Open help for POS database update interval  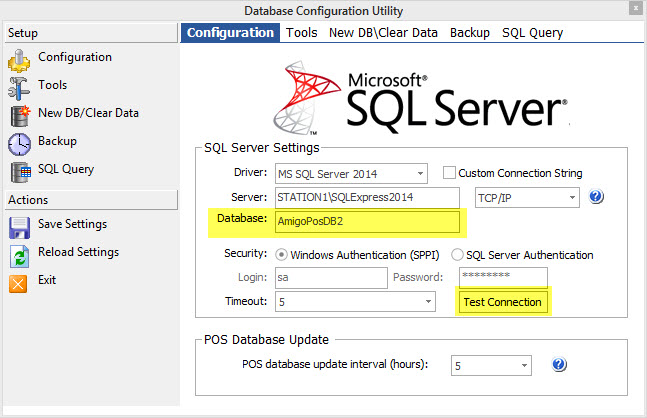tap(559, 364)
